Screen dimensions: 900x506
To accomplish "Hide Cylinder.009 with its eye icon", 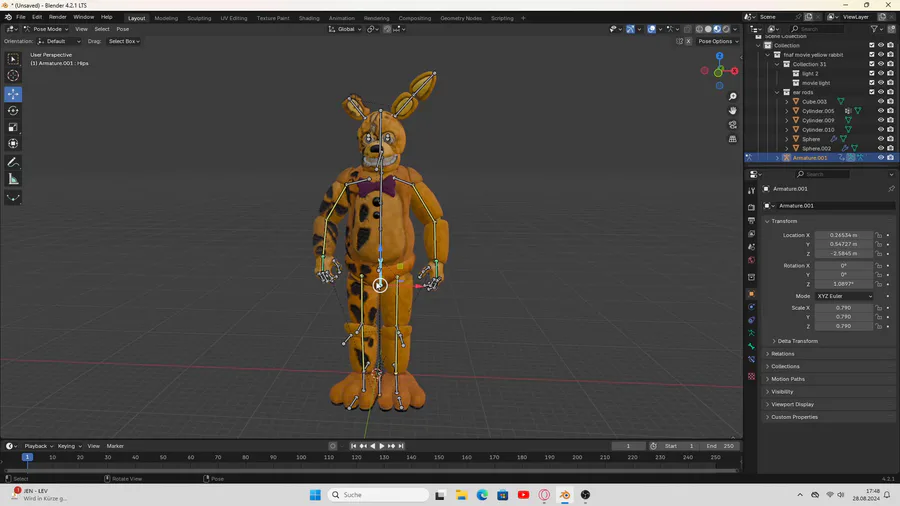I will (880, 120).
